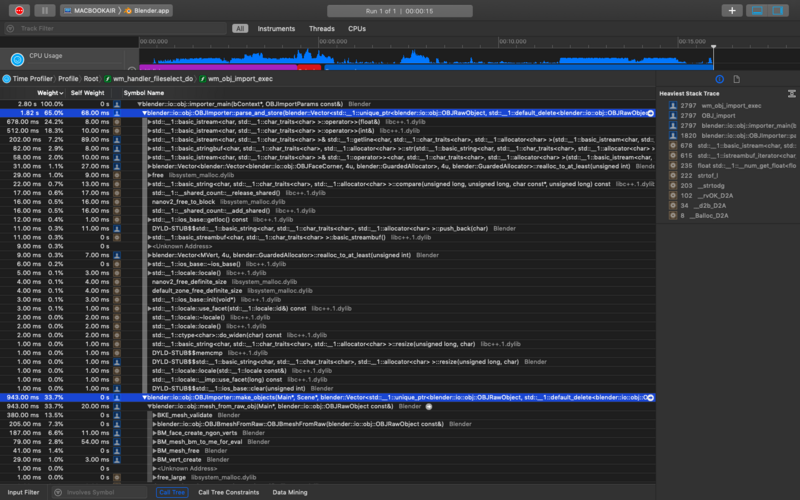
Task: Pause the profiling run
Action: click(44, 10)
